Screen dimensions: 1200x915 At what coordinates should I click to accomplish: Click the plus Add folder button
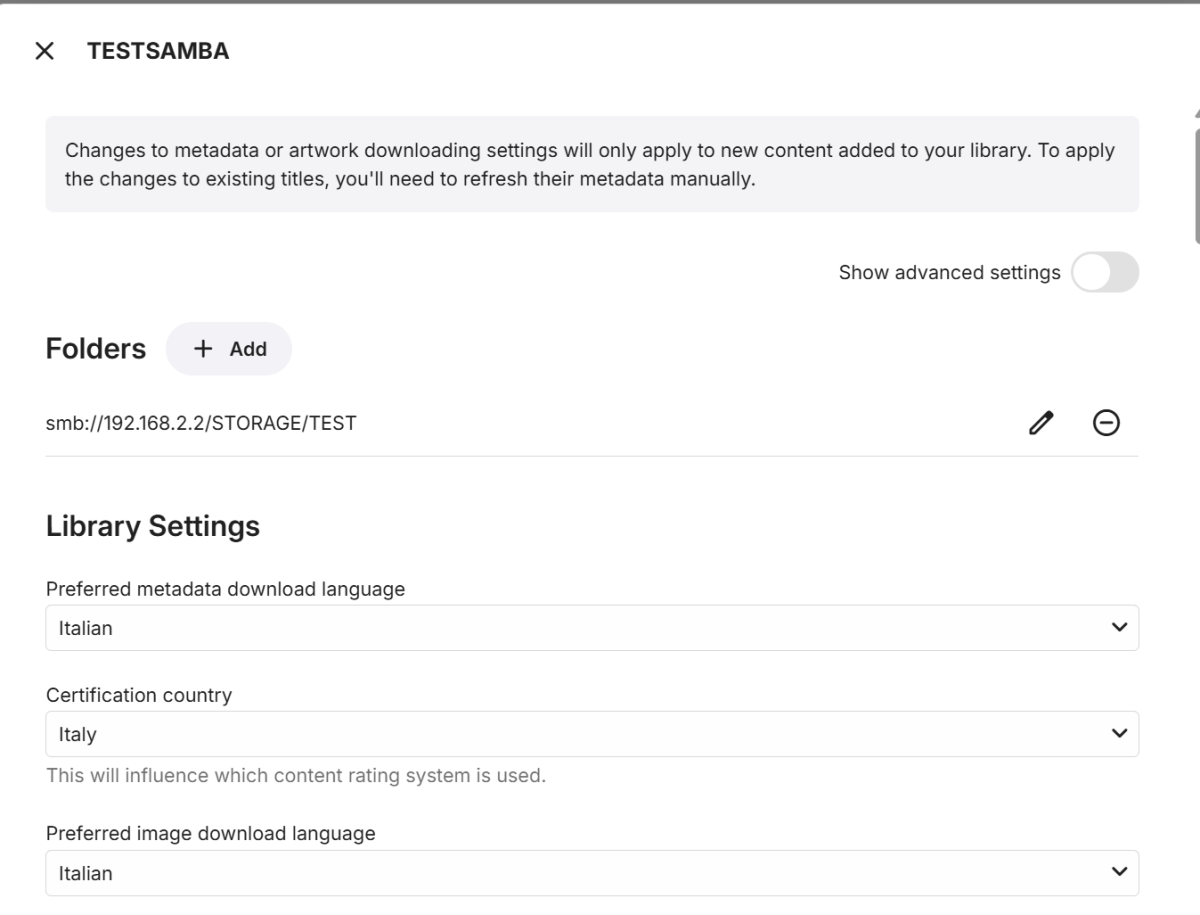pos(229,349)
